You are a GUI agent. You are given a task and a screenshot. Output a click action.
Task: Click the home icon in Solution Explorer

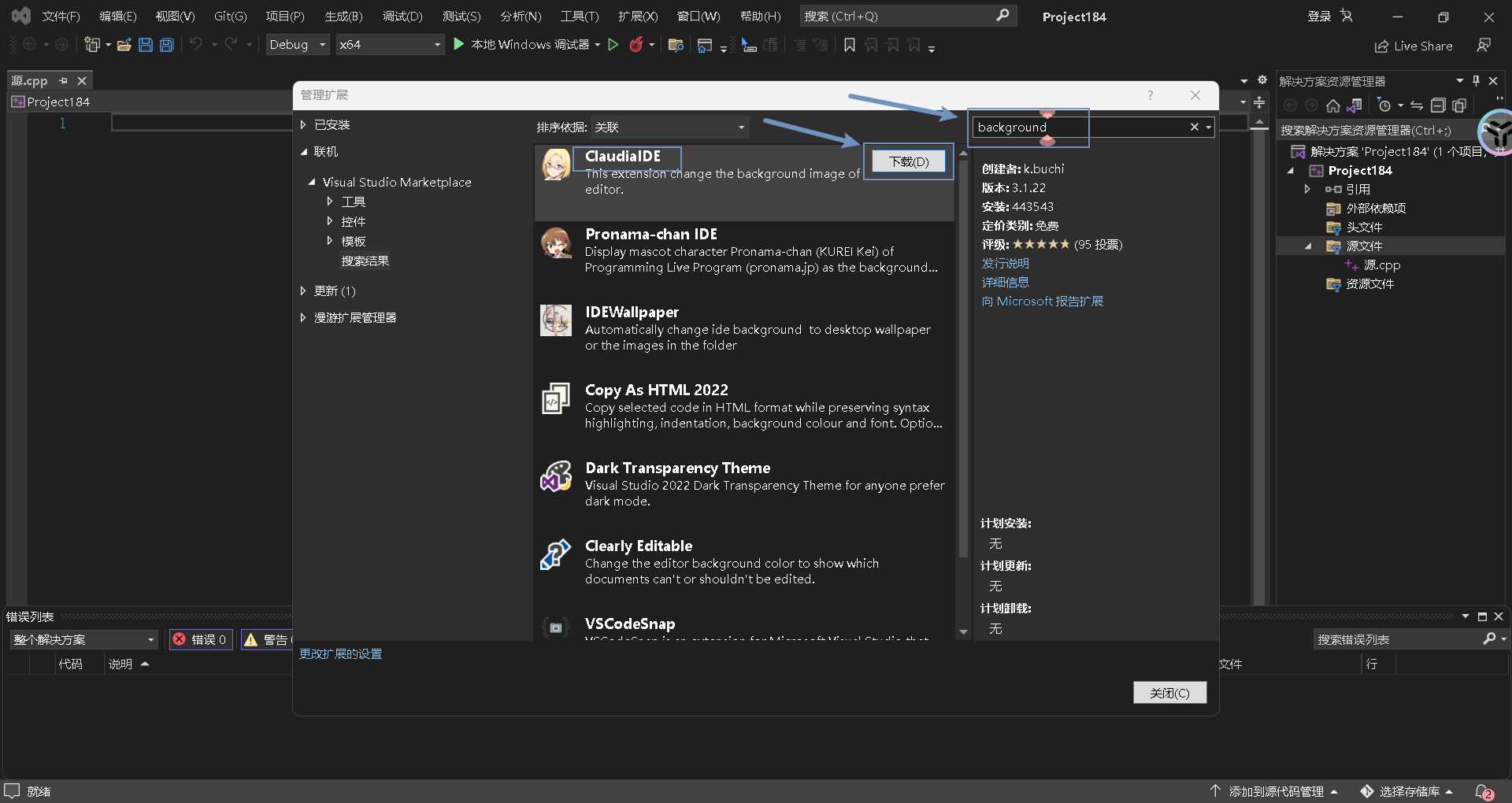pos(1333,105)
